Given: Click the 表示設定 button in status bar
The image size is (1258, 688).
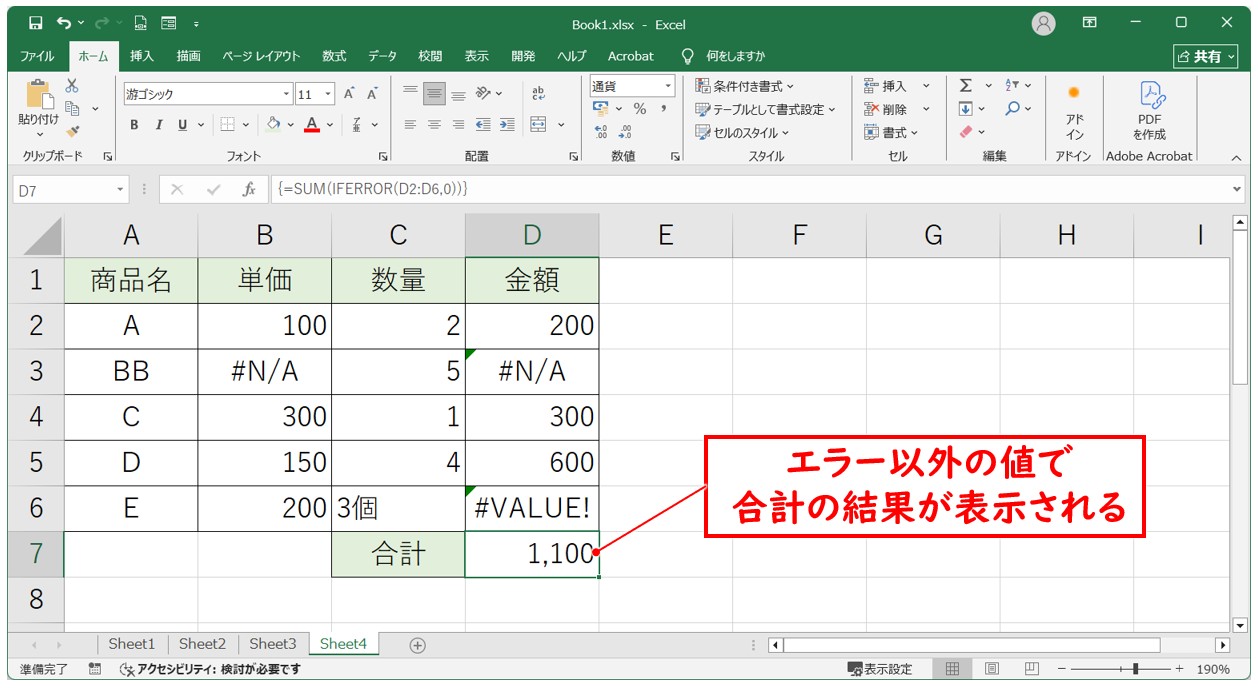Looking at the screenshot, I should pyautogui.click(x=880, y=669).
